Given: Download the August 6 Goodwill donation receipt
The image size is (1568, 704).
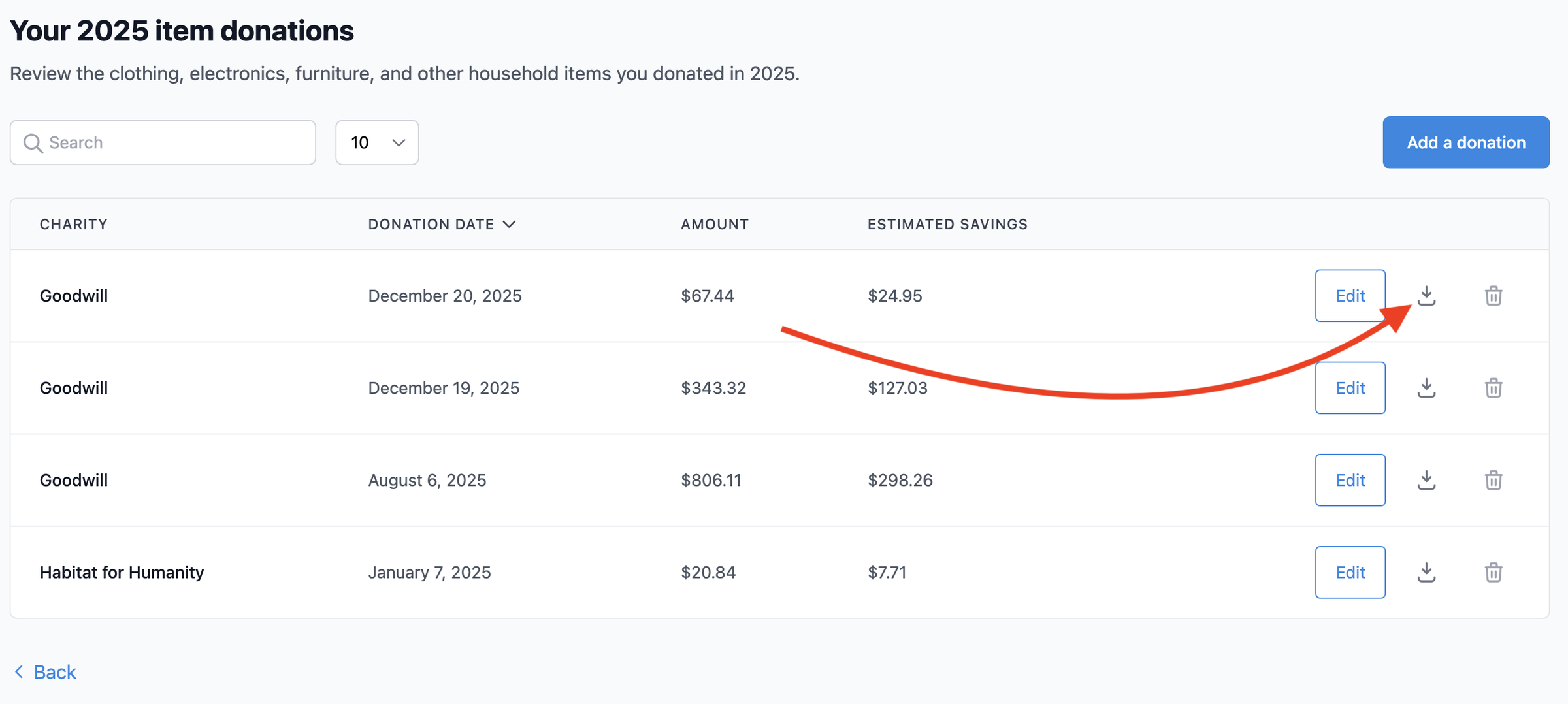Looking at the screenshot, I should pyautogui.click(x=1427, y=480).
